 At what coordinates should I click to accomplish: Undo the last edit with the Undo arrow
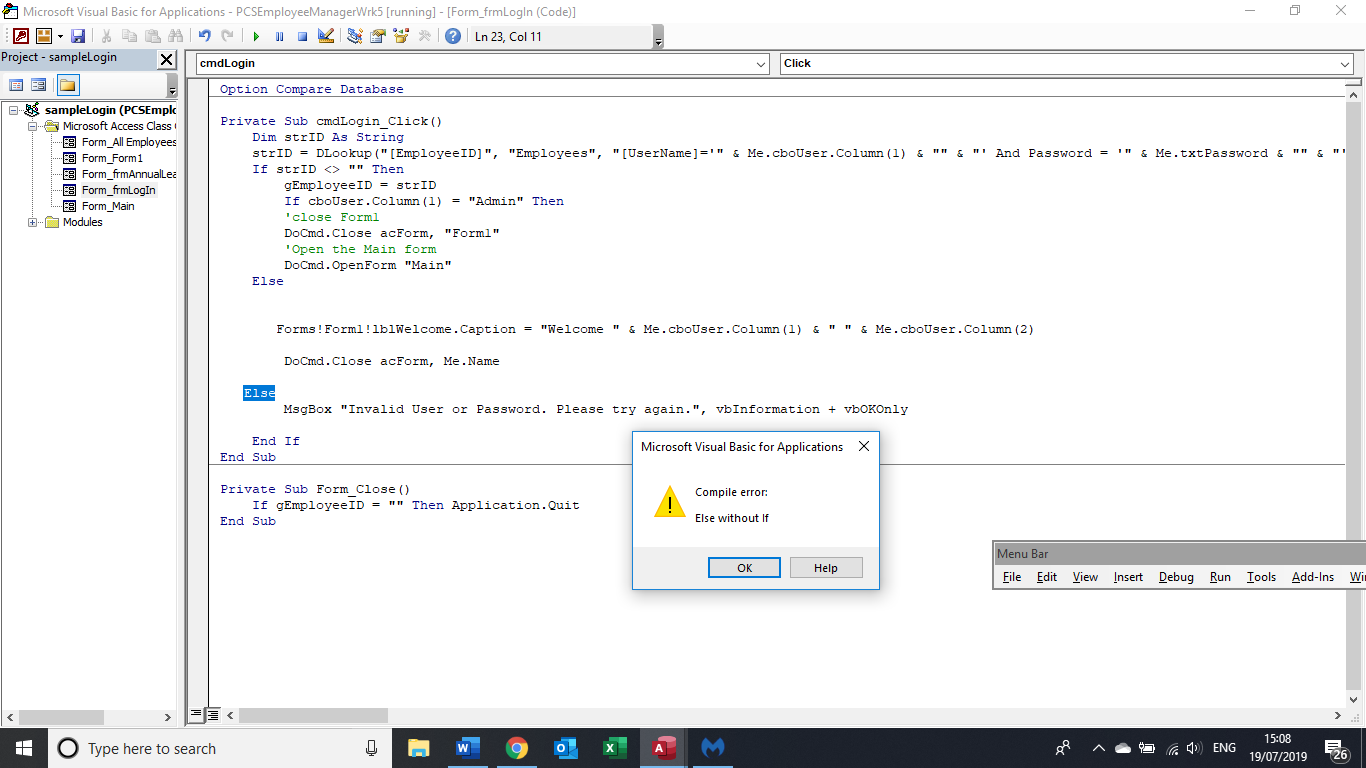click(205, 36)
